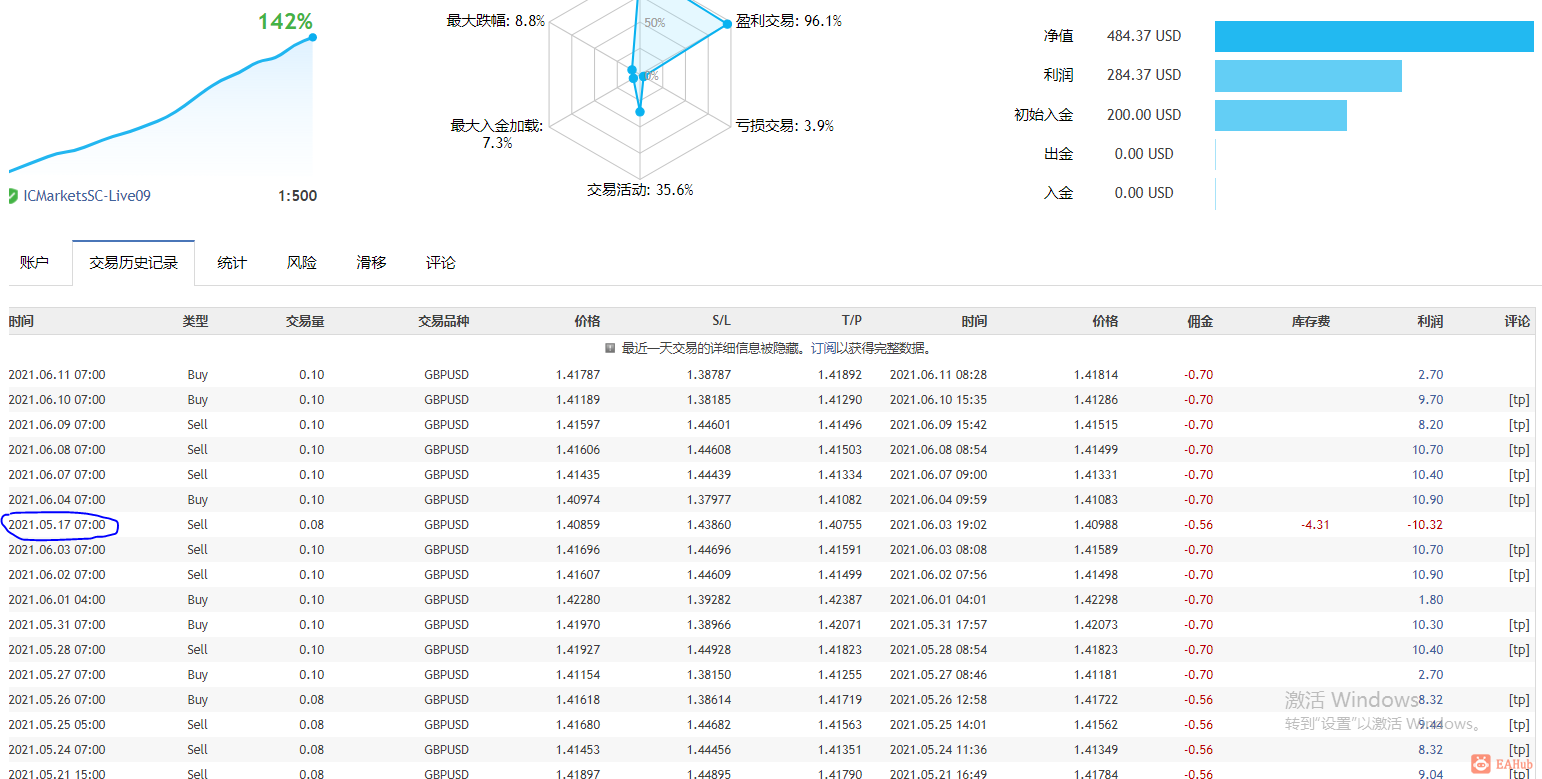Click the 交易活动: 35.6% label
This screenshot has height=779, width=1542.
click(640, 190)
